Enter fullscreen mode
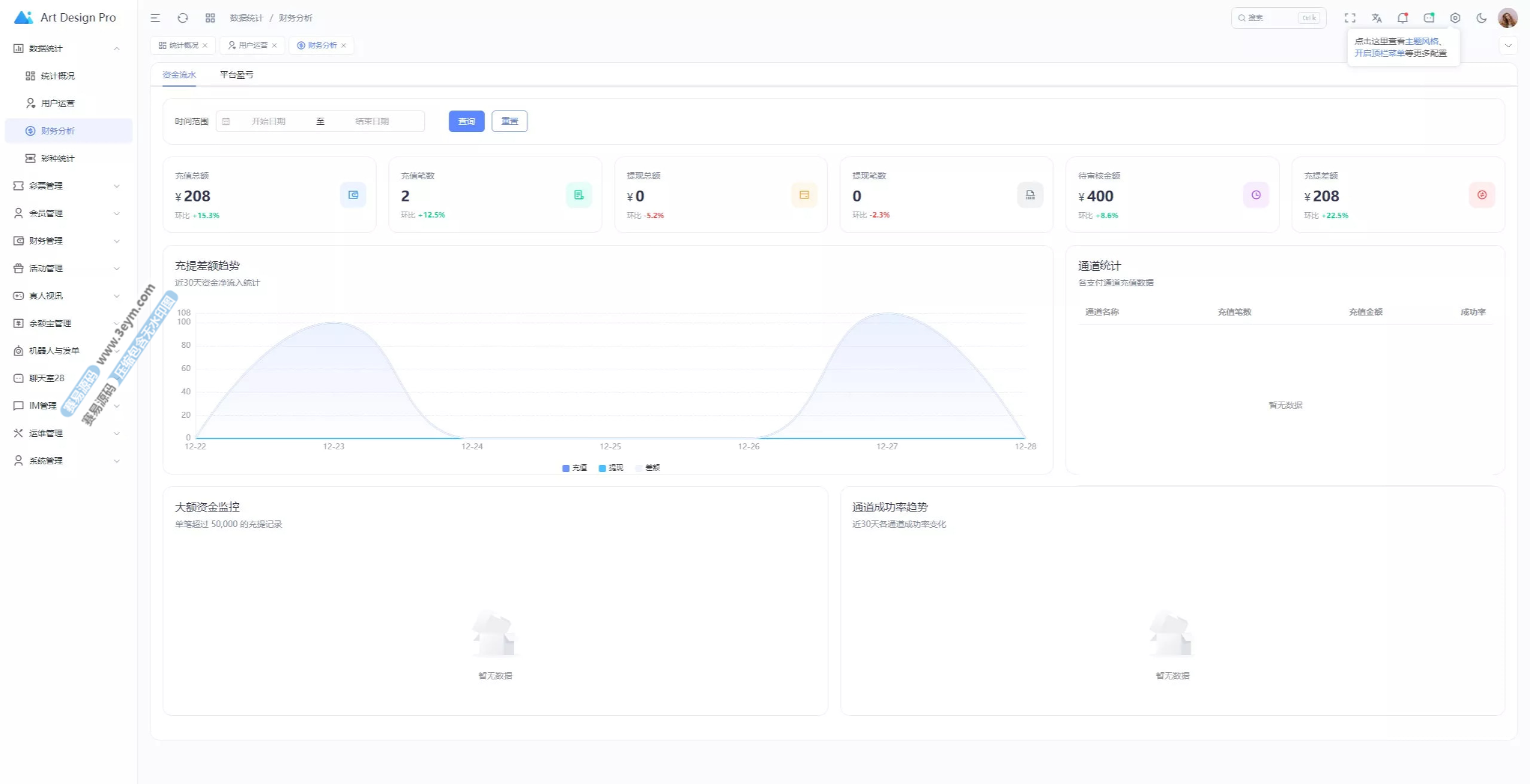Screen dimensions: 1530x784 click(x=1350, y=18)
